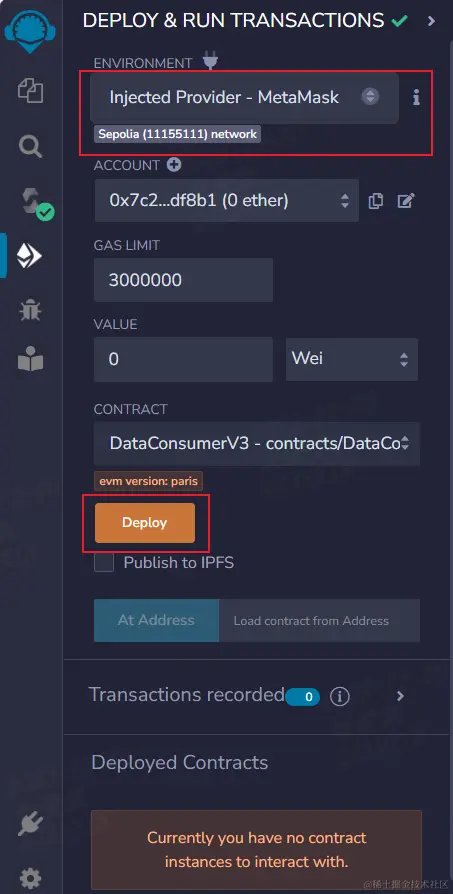Open the Wei unit dropdown

pos(352,359)
